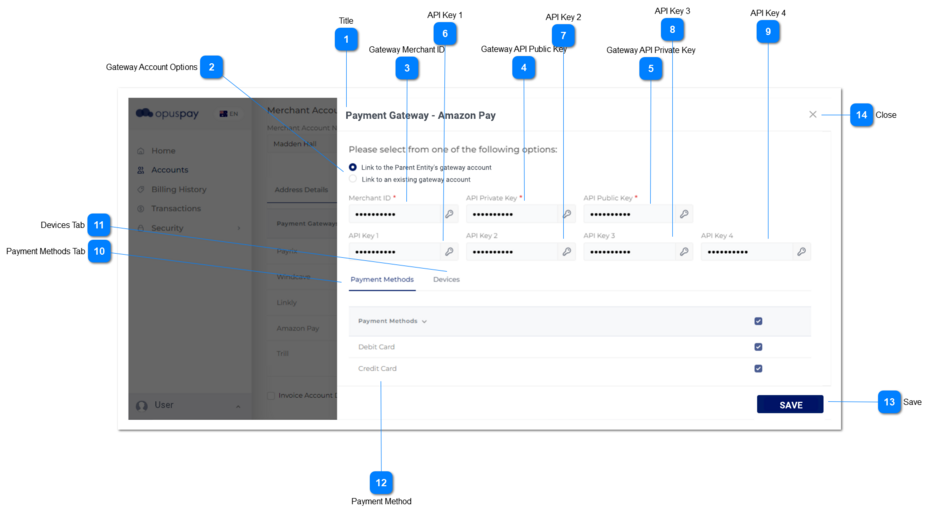Expand the Security sidebar submenu
Viewport: 930px width, 514px height.
coord(238,229)
